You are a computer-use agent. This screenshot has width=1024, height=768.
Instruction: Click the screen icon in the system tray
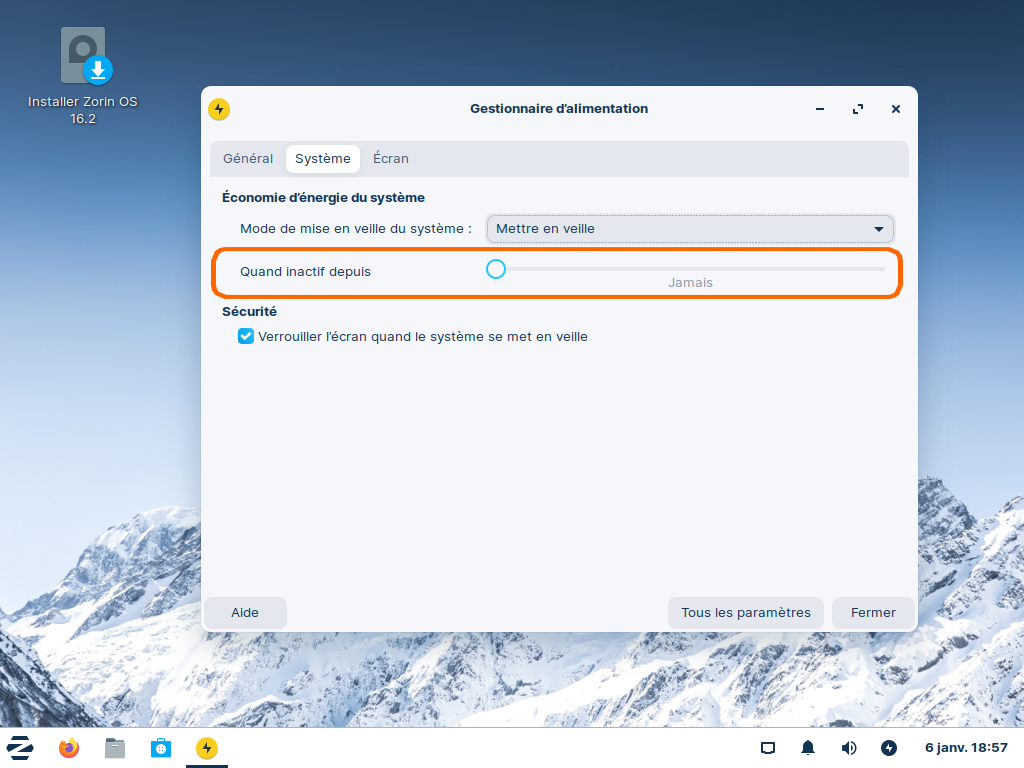768,748
